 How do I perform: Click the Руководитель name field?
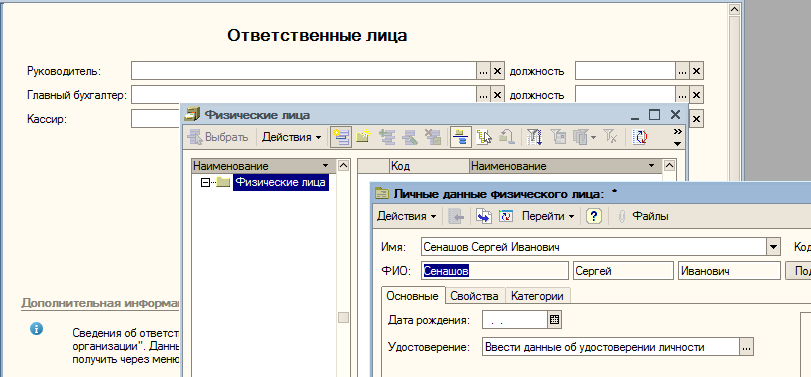pyautogui.click(x=303, y=71)
